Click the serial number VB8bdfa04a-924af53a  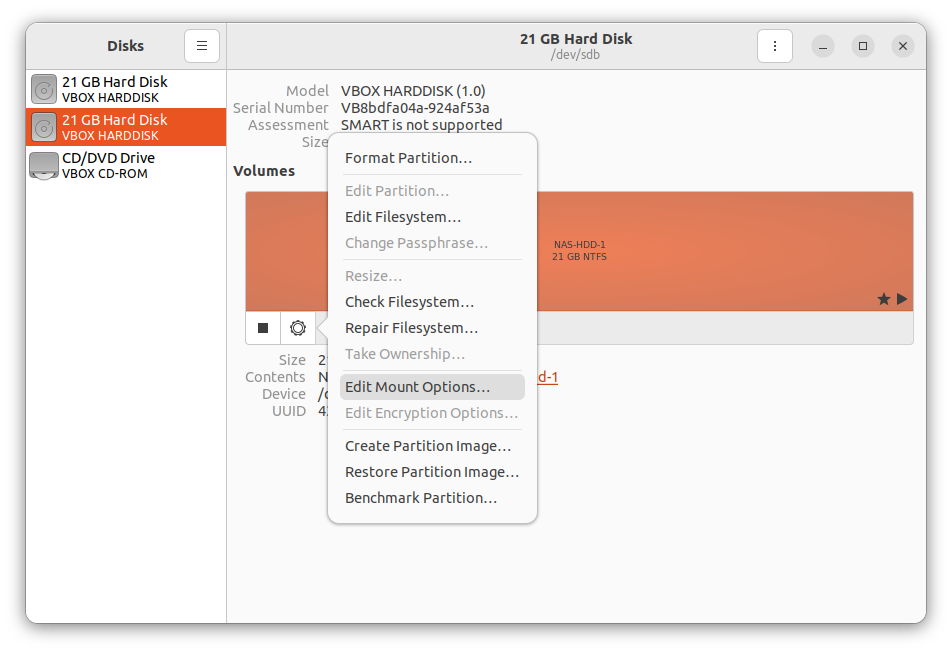415,108
